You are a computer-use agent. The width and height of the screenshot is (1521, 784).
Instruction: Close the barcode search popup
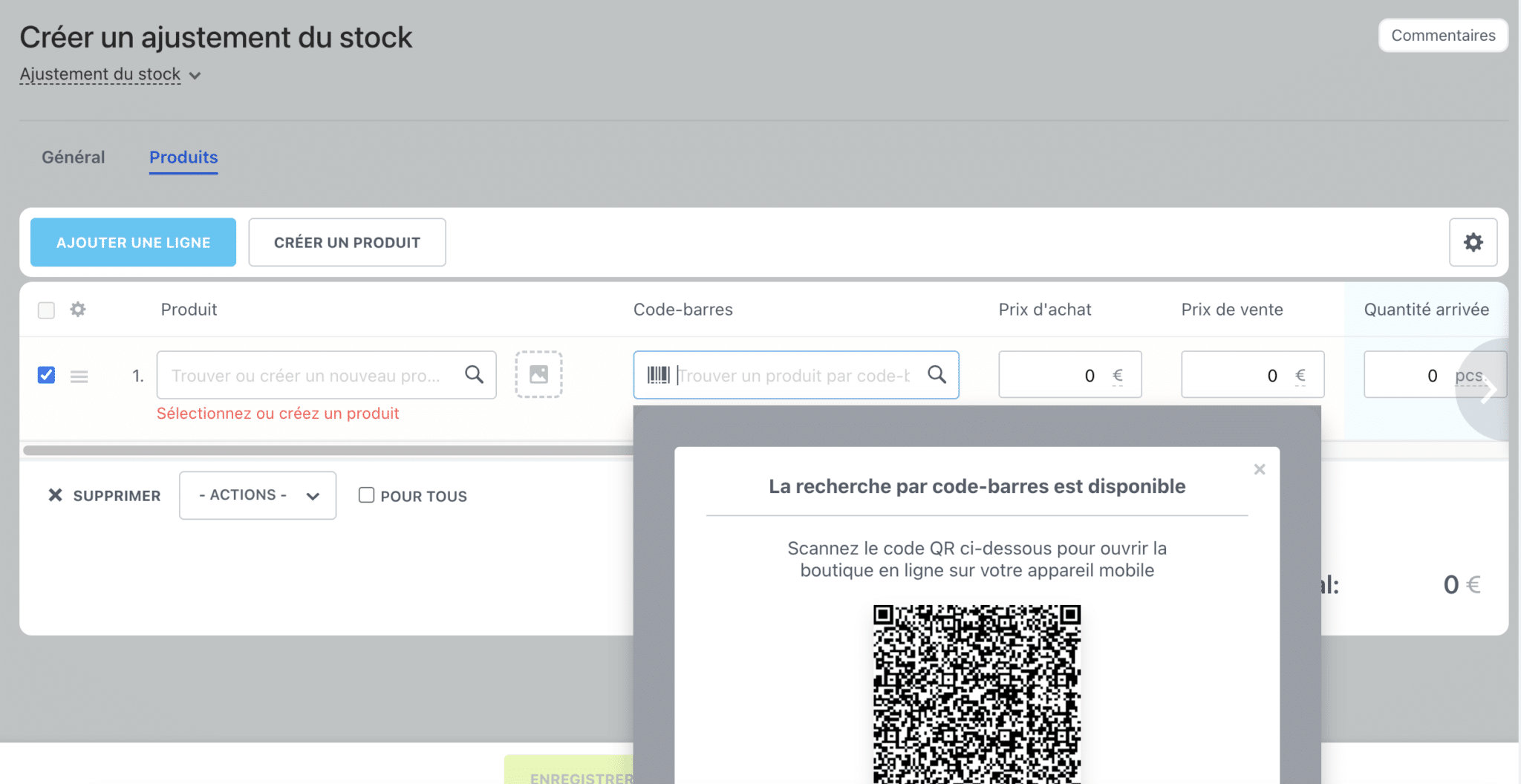[x=1260, y=469]
